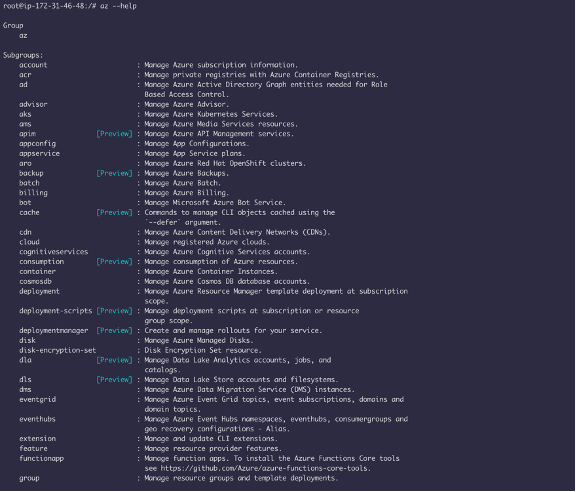Click the Preview tag beside apim
The width and height of the screenshot is (576, 492).
114,134
